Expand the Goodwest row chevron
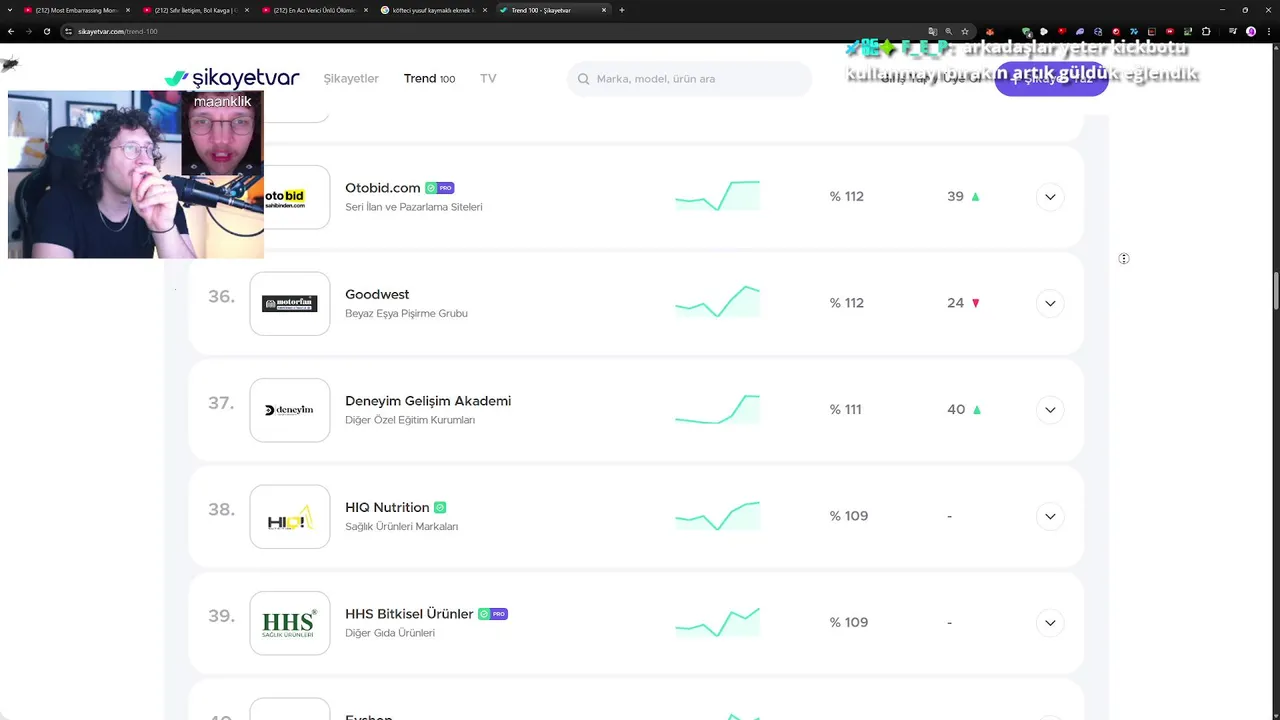This screenshot has height=720, width=1280. pyautogui.click(x=1050, y=303)
